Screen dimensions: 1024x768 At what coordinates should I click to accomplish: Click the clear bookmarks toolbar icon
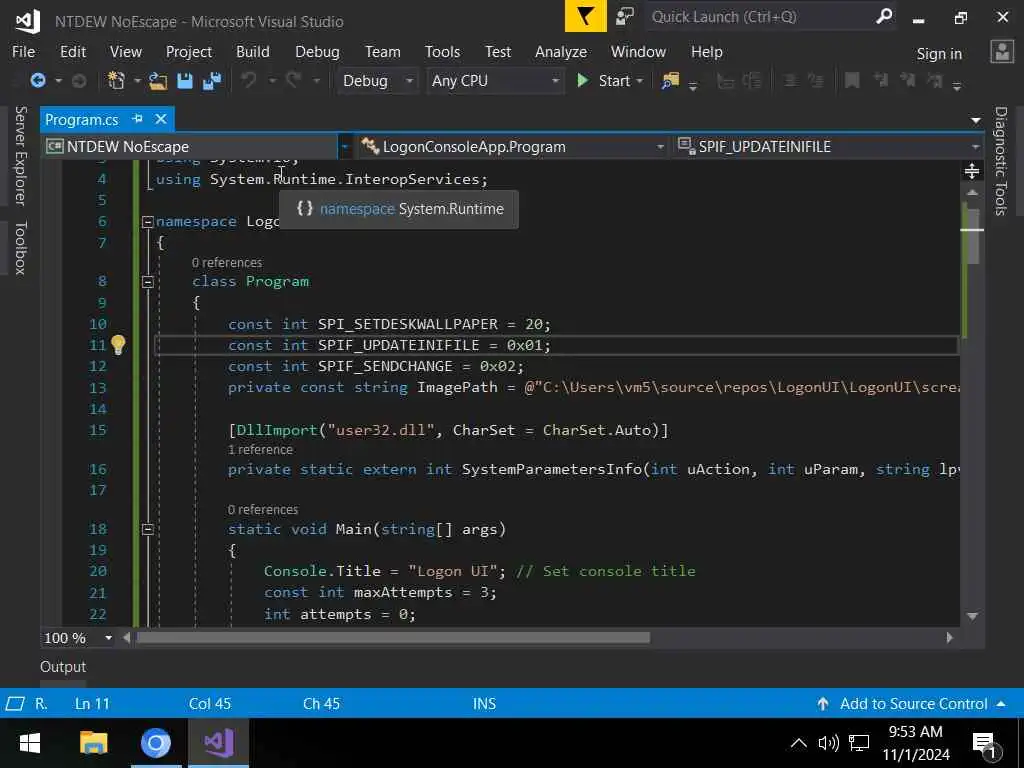935,80
